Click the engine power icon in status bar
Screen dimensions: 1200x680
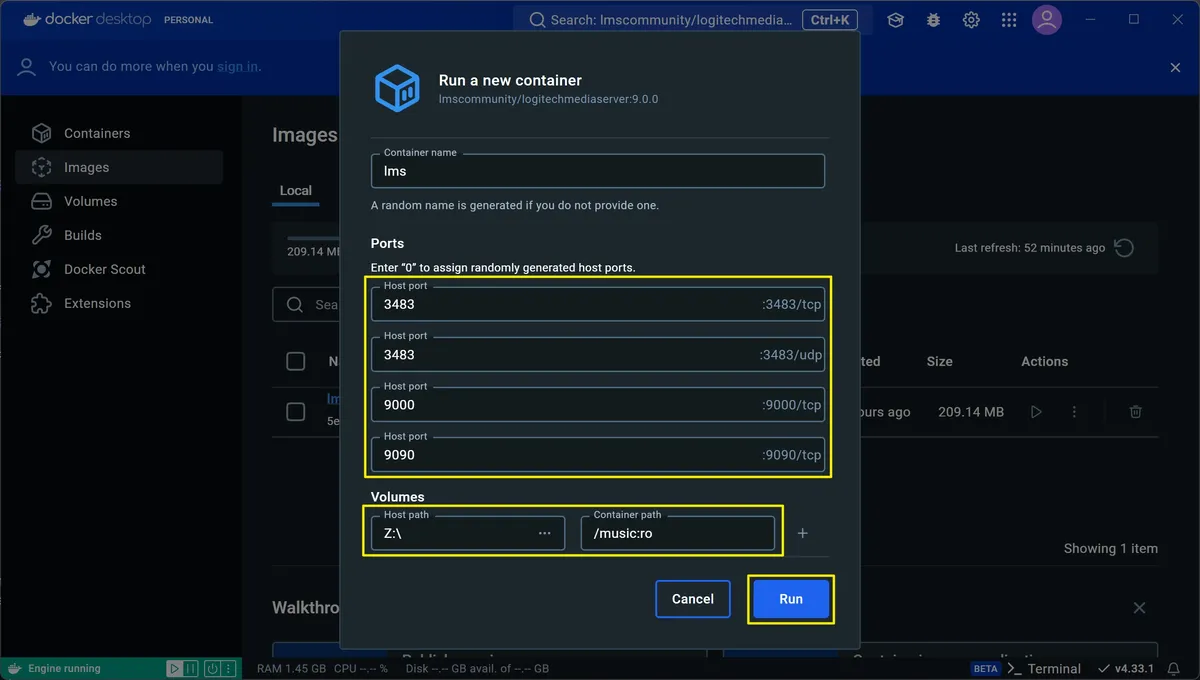coord(213,668)
